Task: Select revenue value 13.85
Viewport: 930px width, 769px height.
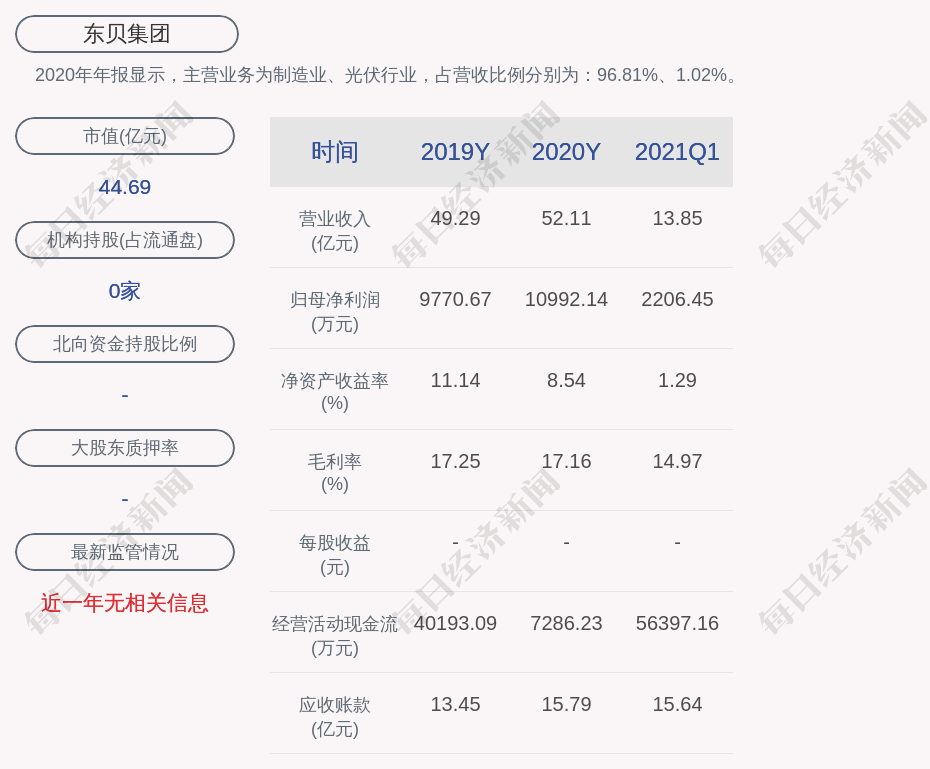Action: pyautogui.click(x=677, y=218)
